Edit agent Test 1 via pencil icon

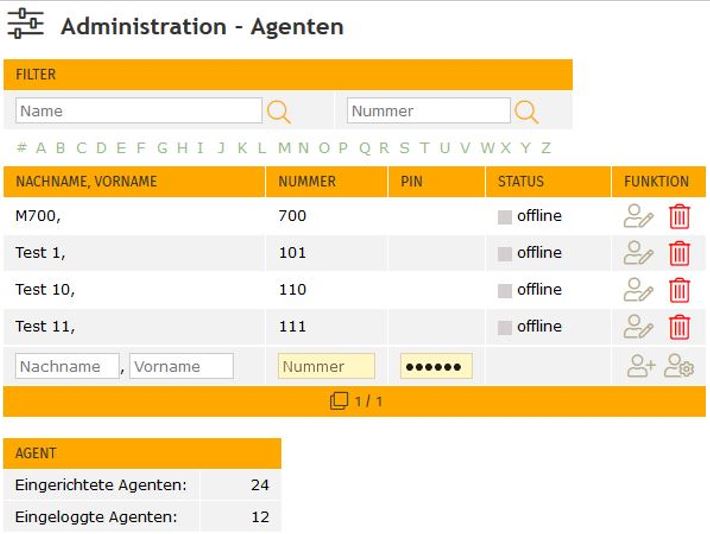(x=638, y=253)
